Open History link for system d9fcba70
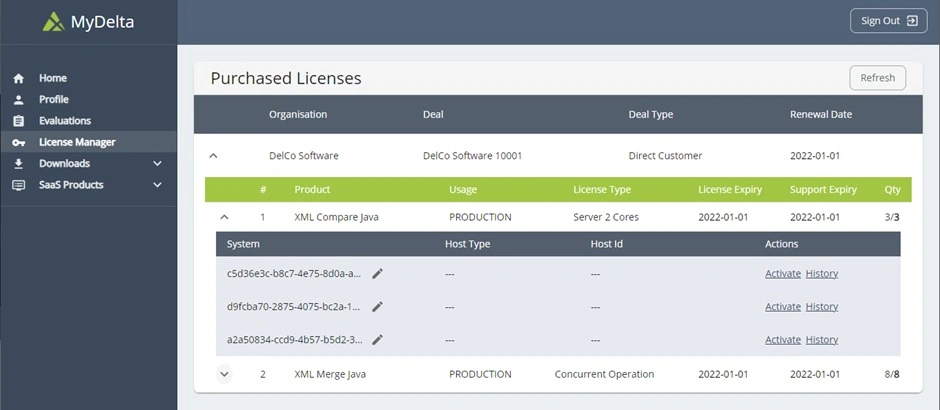This screenshot has width=940, height=410. click(821, 307)
